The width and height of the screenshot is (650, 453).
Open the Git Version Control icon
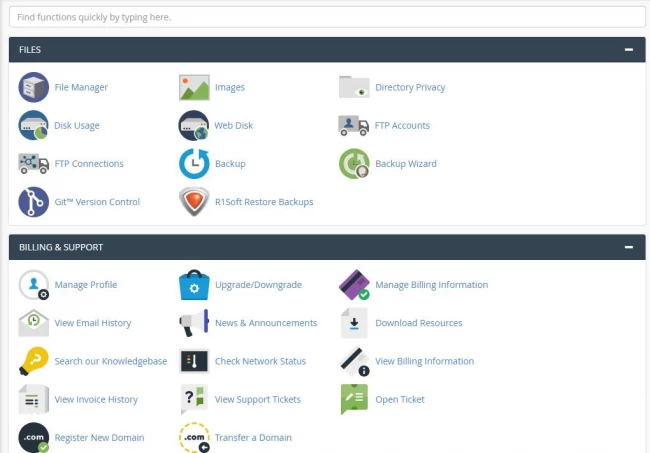(34, 202)
